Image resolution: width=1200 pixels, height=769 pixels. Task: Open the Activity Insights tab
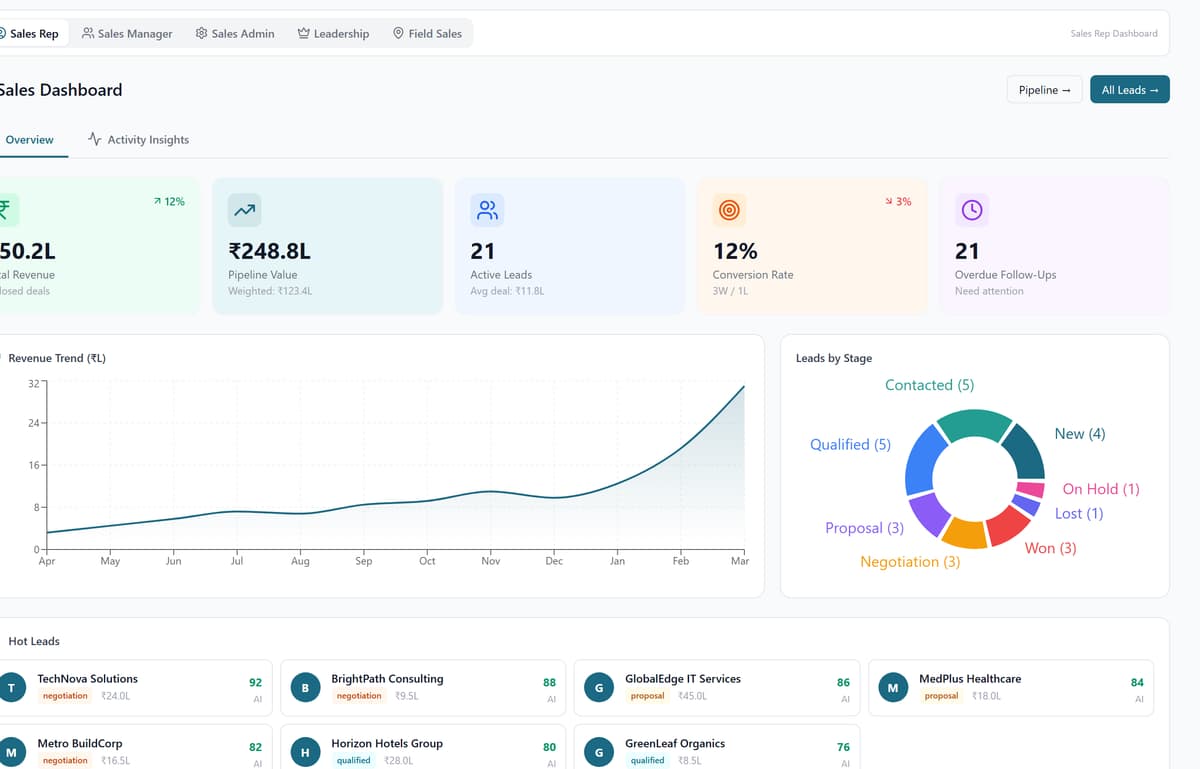point(138,140)
